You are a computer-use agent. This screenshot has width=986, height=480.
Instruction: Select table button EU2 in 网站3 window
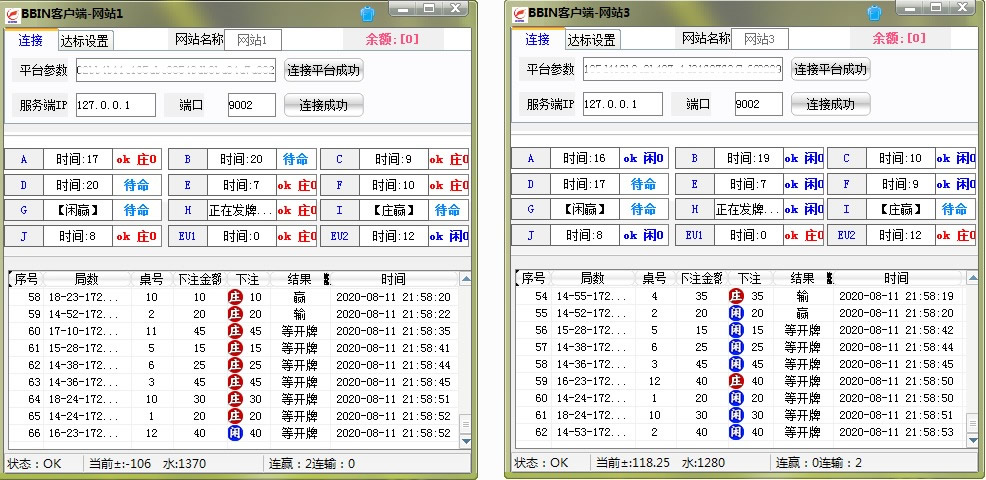coord(847,235)
